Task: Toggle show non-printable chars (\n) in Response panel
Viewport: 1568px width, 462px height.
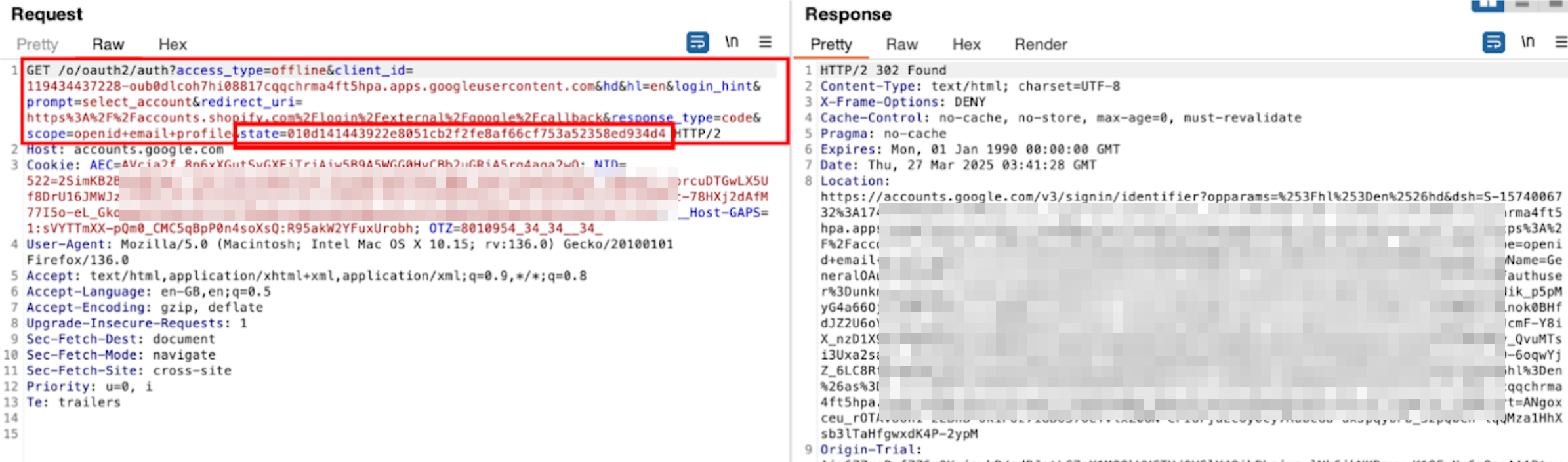Action: tap(1528, 43)
